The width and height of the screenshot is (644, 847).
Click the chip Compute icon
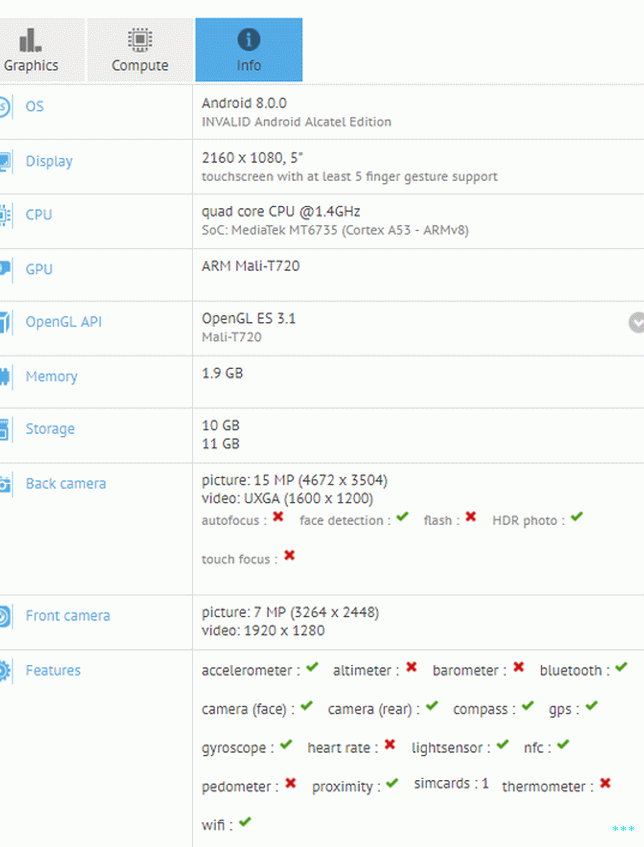pyautogui.click(x=140, y=40)
